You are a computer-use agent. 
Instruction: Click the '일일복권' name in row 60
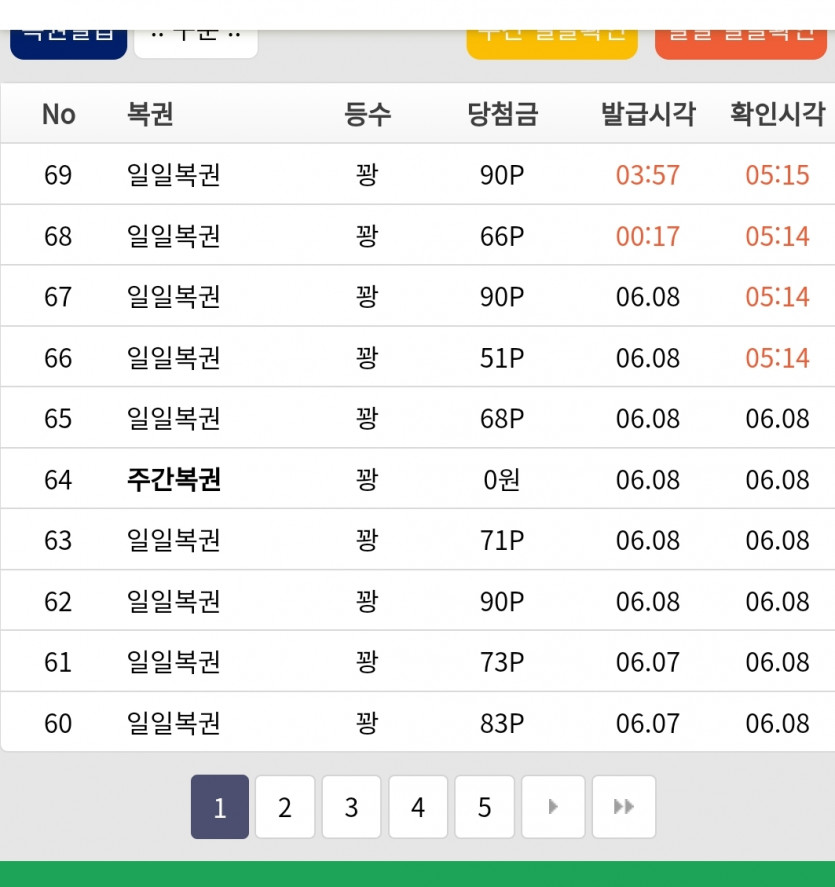click(x=174, y=724)
